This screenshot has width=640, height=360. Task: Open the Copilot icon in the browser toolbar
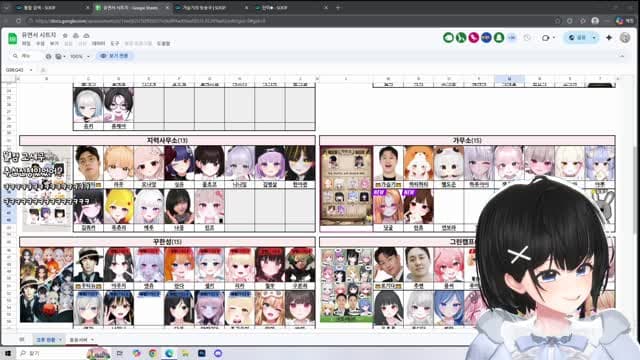(619, 21)
